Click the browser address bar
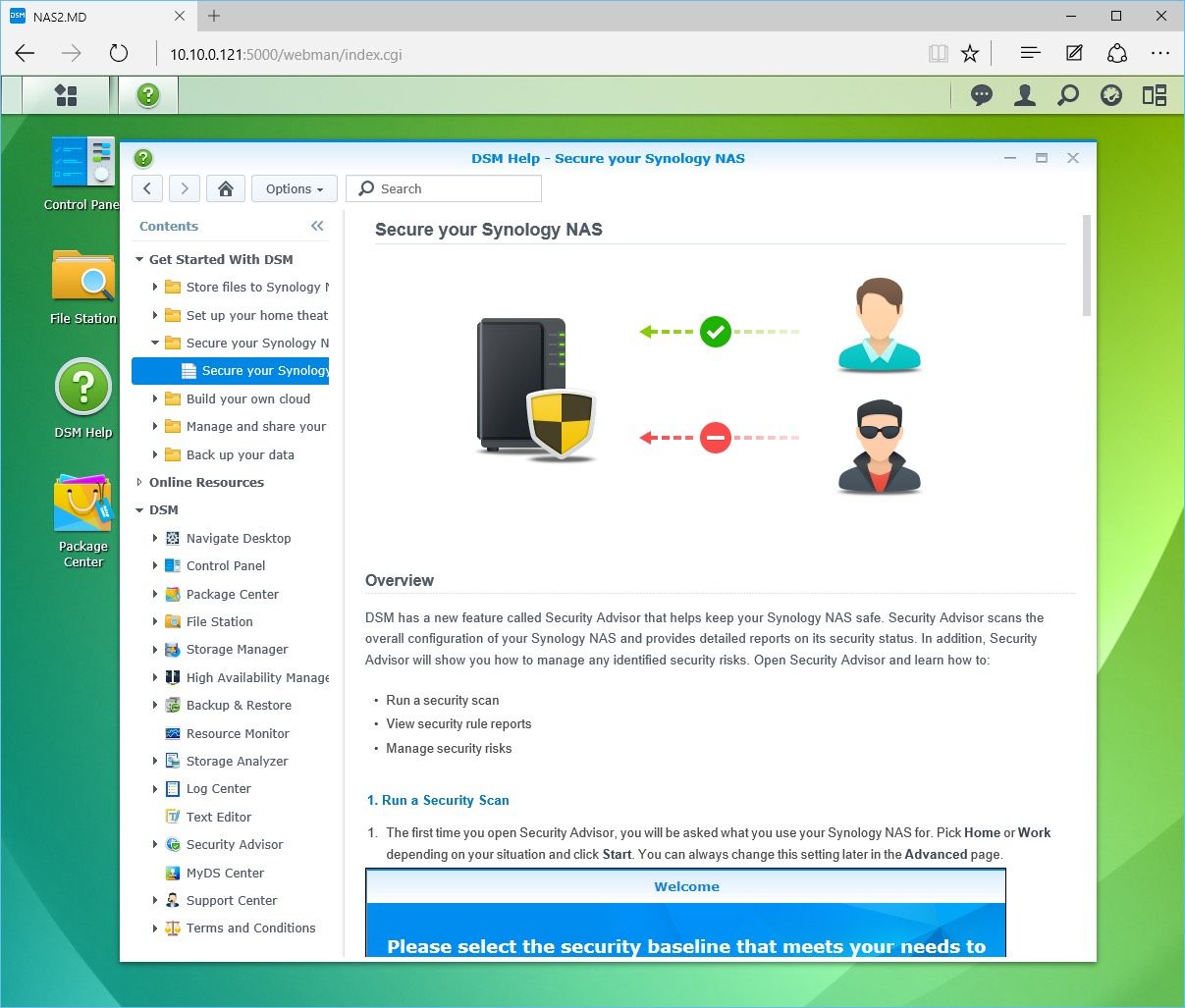The height and width of the screenshot is (1008, 1185). 540,54
